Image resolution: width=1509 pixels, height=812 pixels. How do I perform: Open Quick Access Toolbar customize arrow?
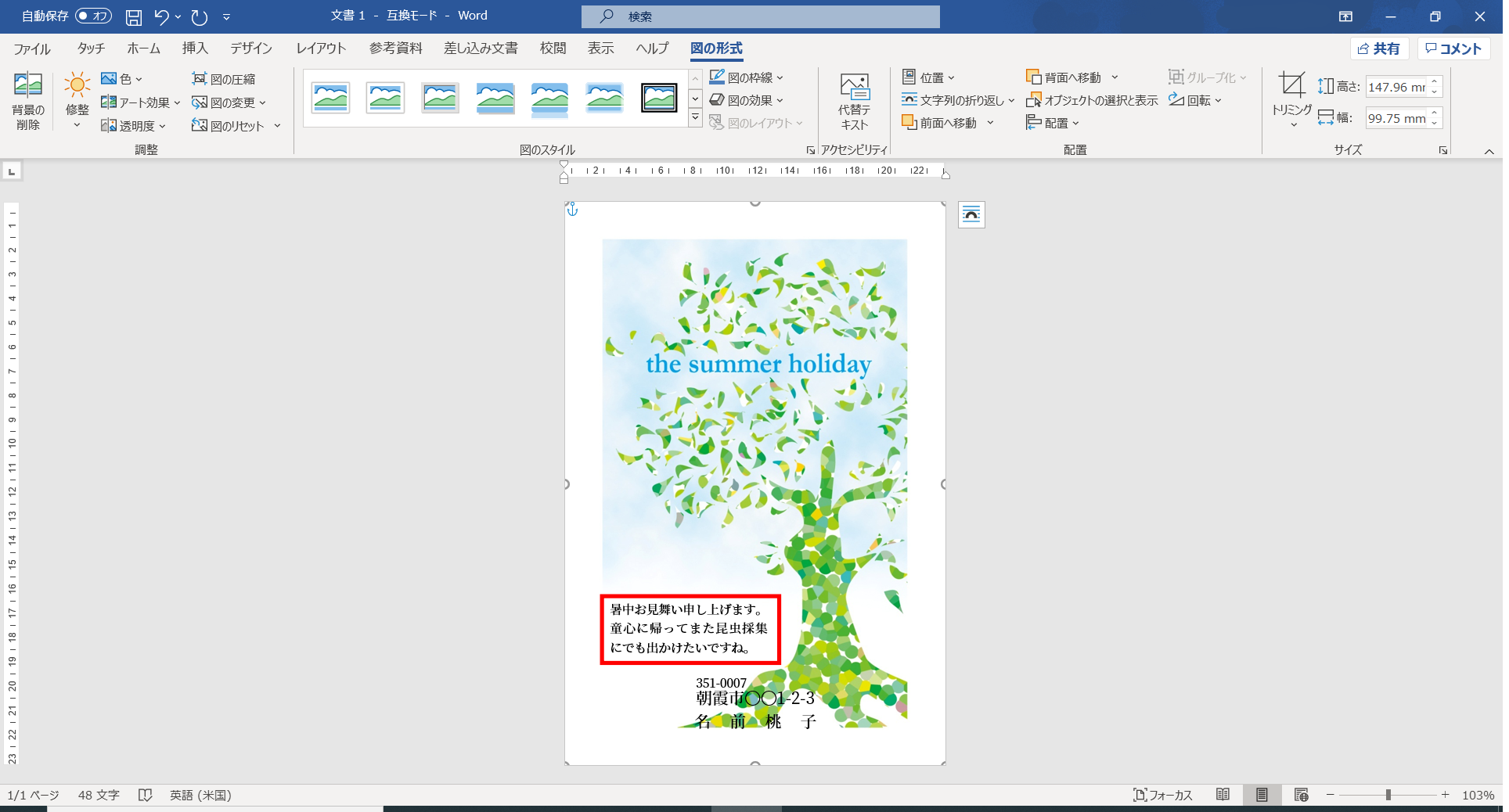coord(226,16)
